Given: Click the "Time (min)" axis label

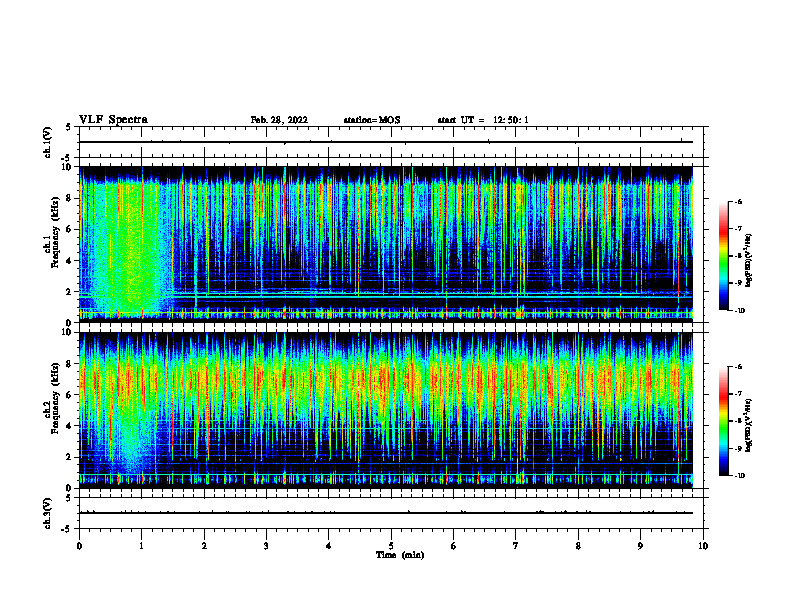Looking at the screenshot, I should (x=400, y=555).
